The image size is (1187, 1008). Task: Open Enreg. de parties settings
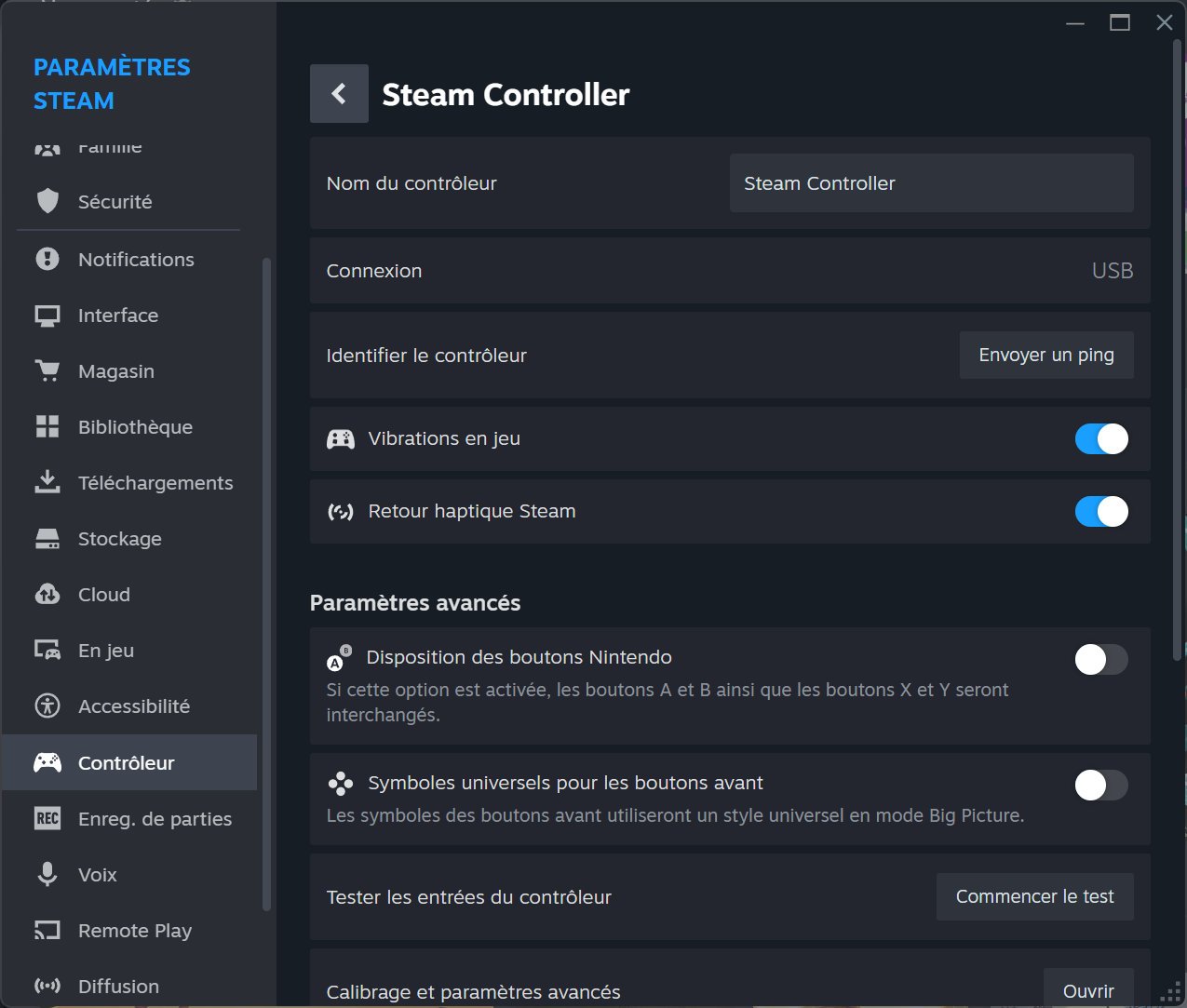pos(129,818)
